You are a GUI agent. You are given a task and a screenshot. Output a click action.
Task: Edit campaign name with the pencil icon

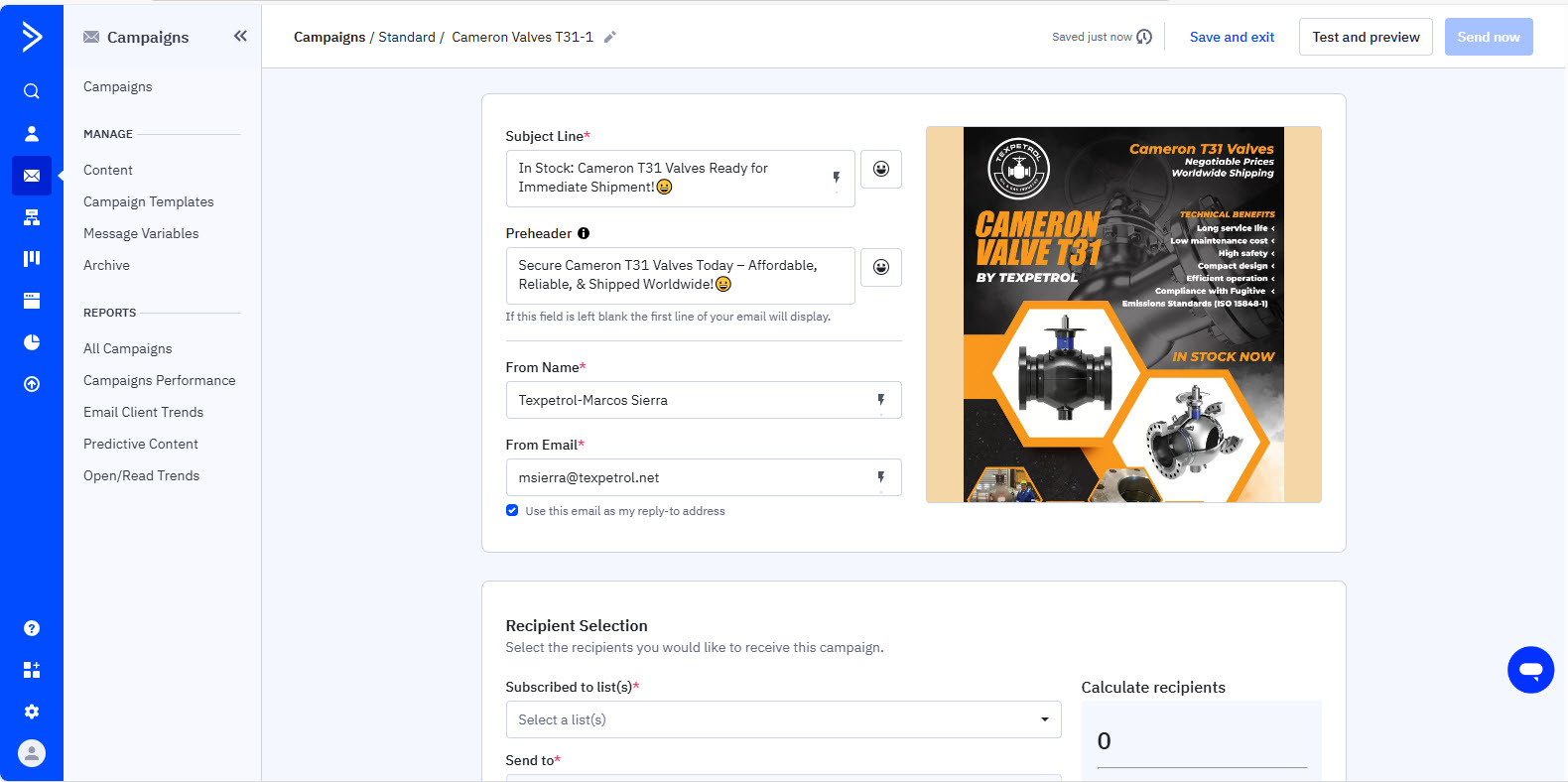click(610, 37)
